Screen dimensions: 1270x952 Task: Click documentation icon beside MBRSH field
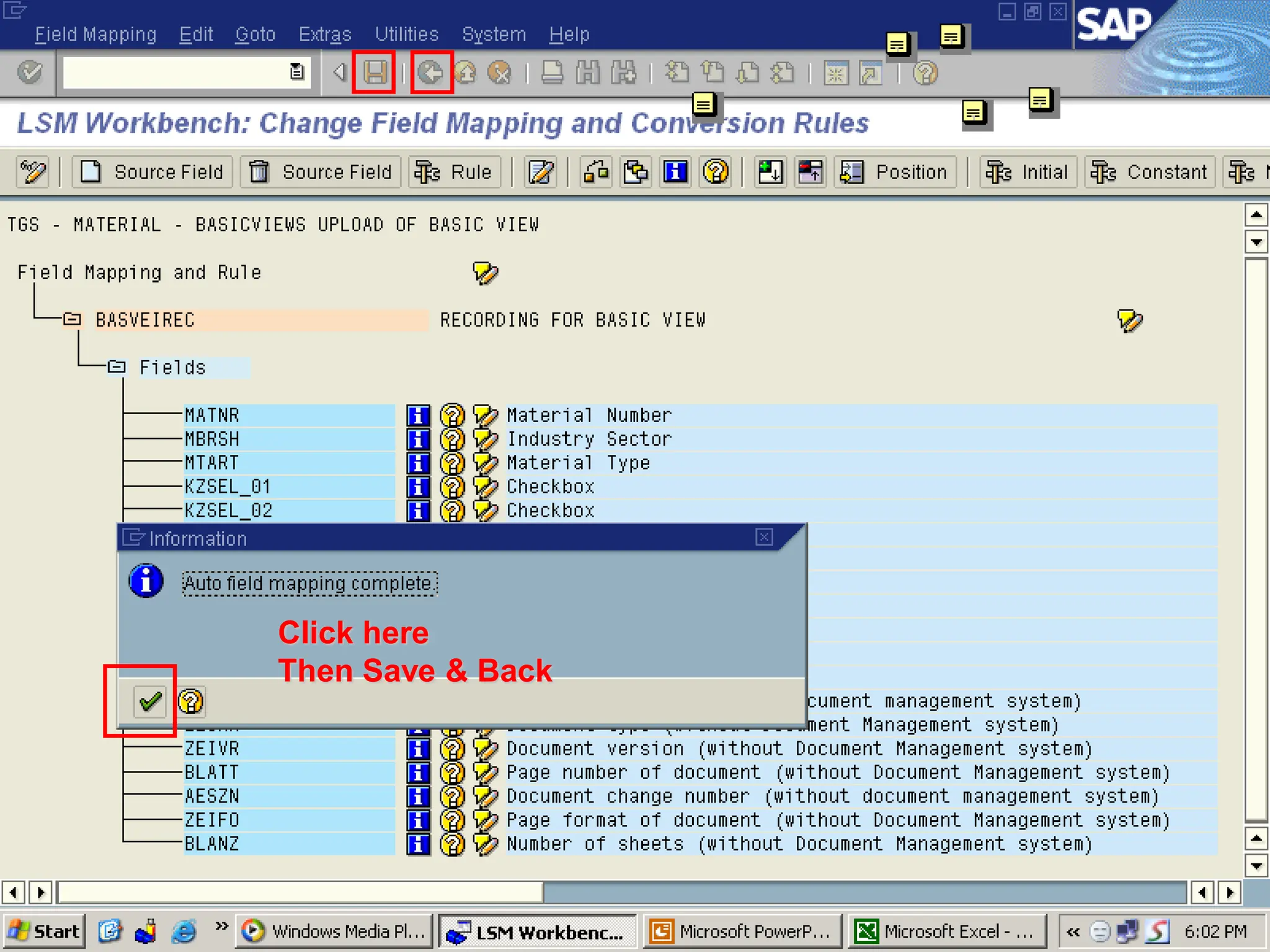pyautogui.click(x=452, y=439)
